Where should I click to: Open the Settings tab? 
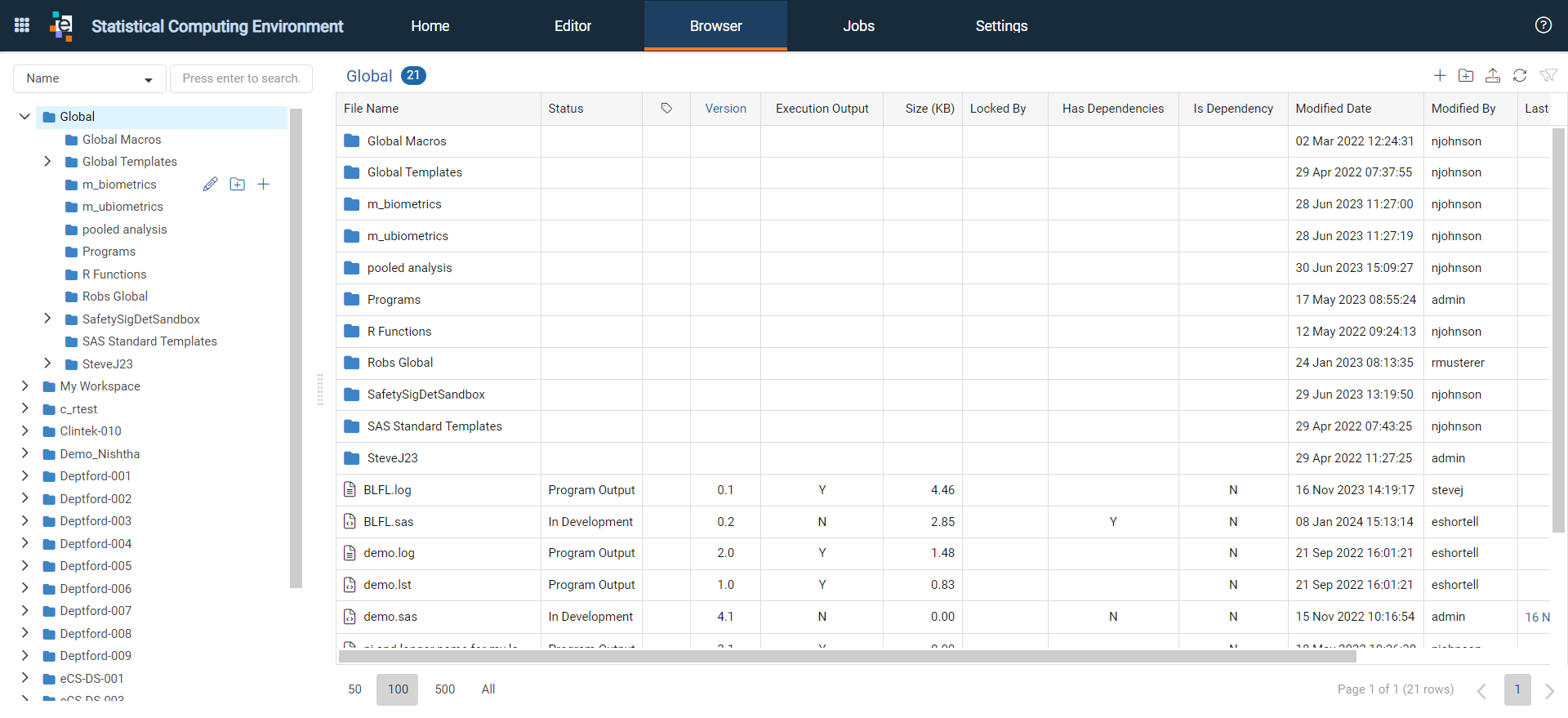point(1001,26)
